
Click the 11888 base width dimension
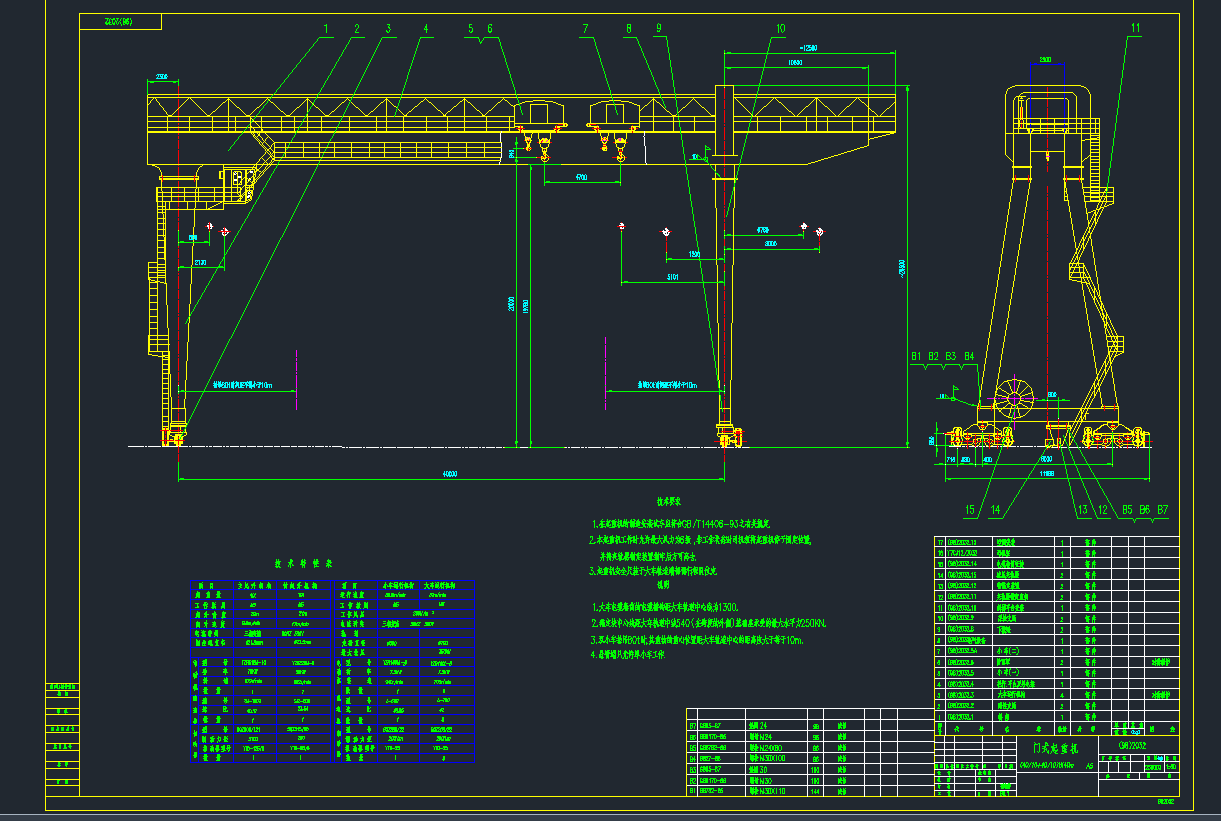[1047, 471]
